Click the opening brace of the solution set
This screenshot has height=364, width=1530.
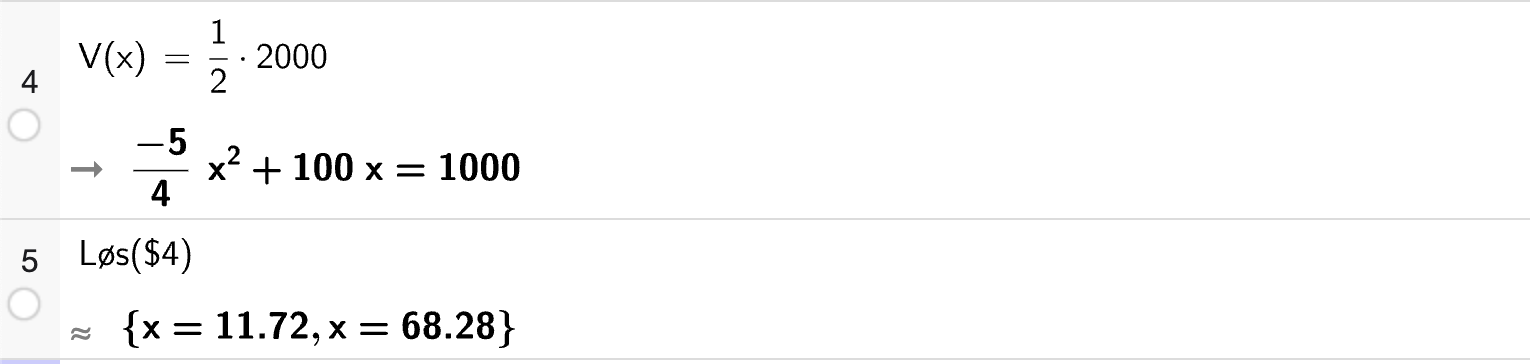(130, 327)
